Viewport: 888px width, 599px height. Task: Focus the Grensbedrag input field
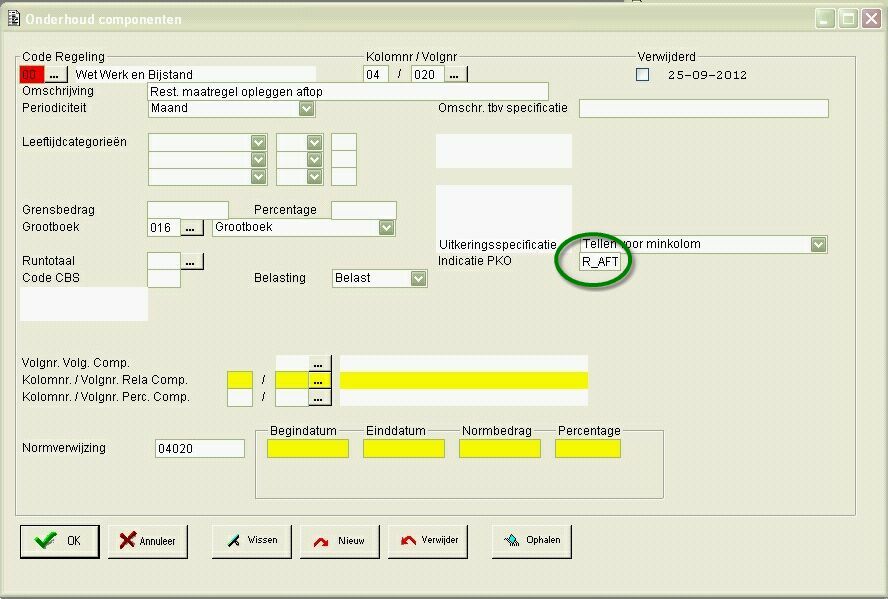pos(188,210)
